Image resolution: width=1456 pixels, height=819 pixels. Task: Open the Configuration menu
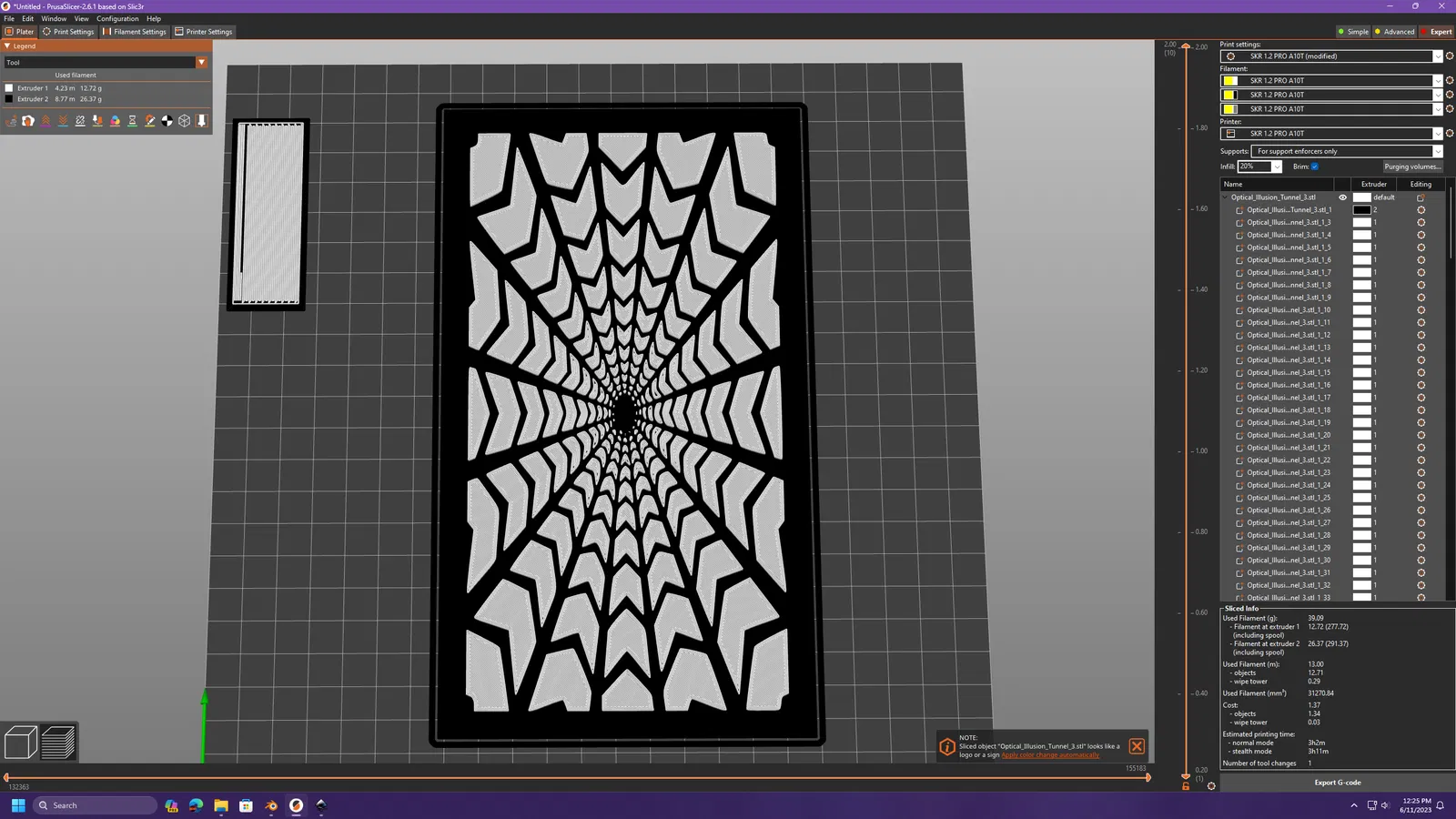coord(117,18)
